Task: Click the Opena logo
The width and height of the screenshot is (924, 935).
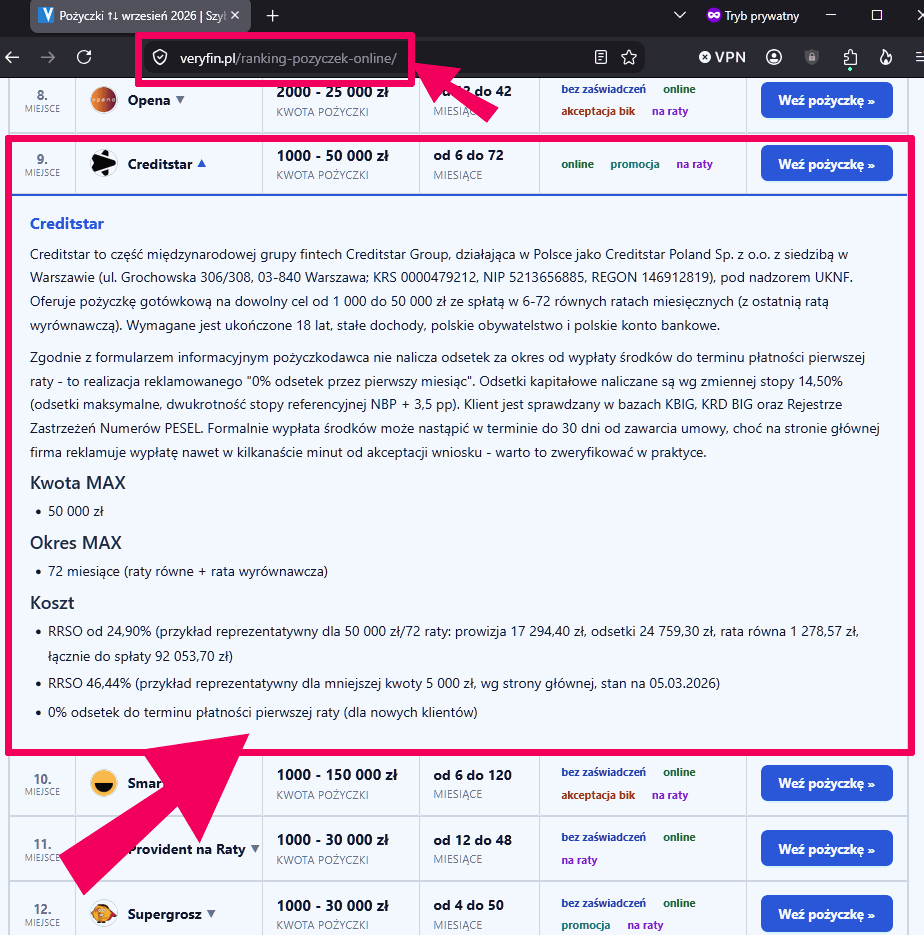Action: tap(104, 100)
